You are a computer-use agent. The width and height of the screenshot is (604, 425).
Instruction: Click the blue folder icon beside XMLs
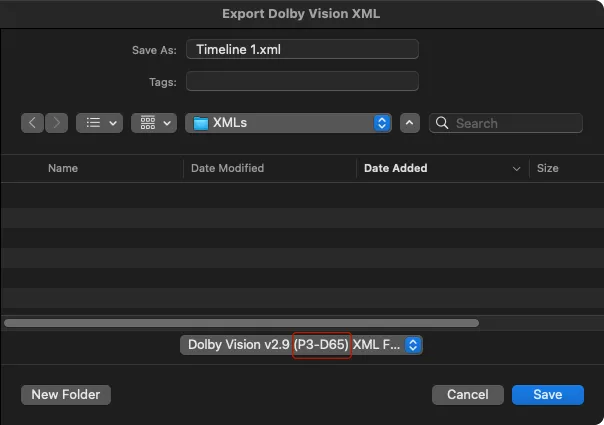[200, 123]
